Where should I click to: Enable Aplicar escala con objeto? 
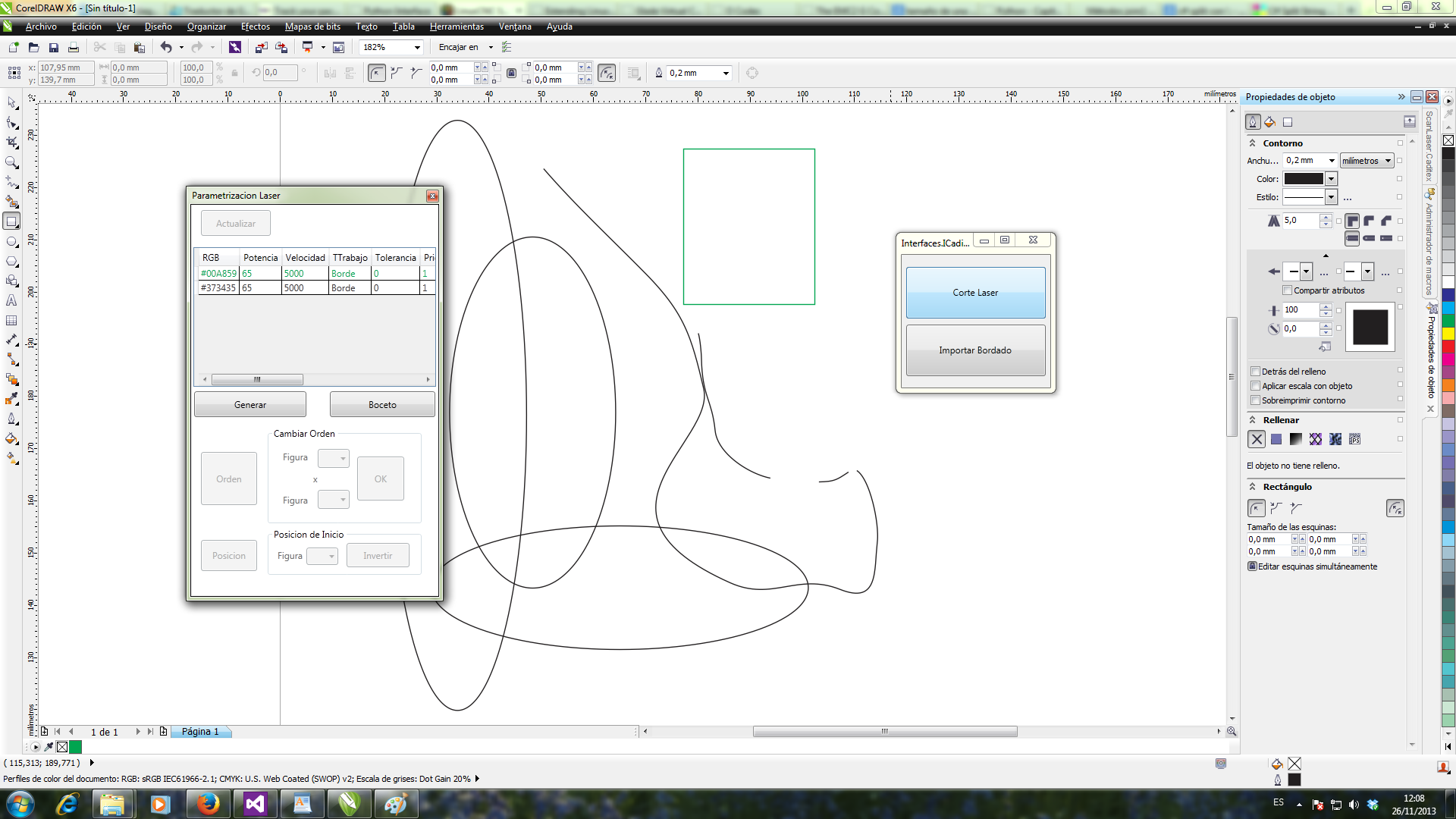1255,386
